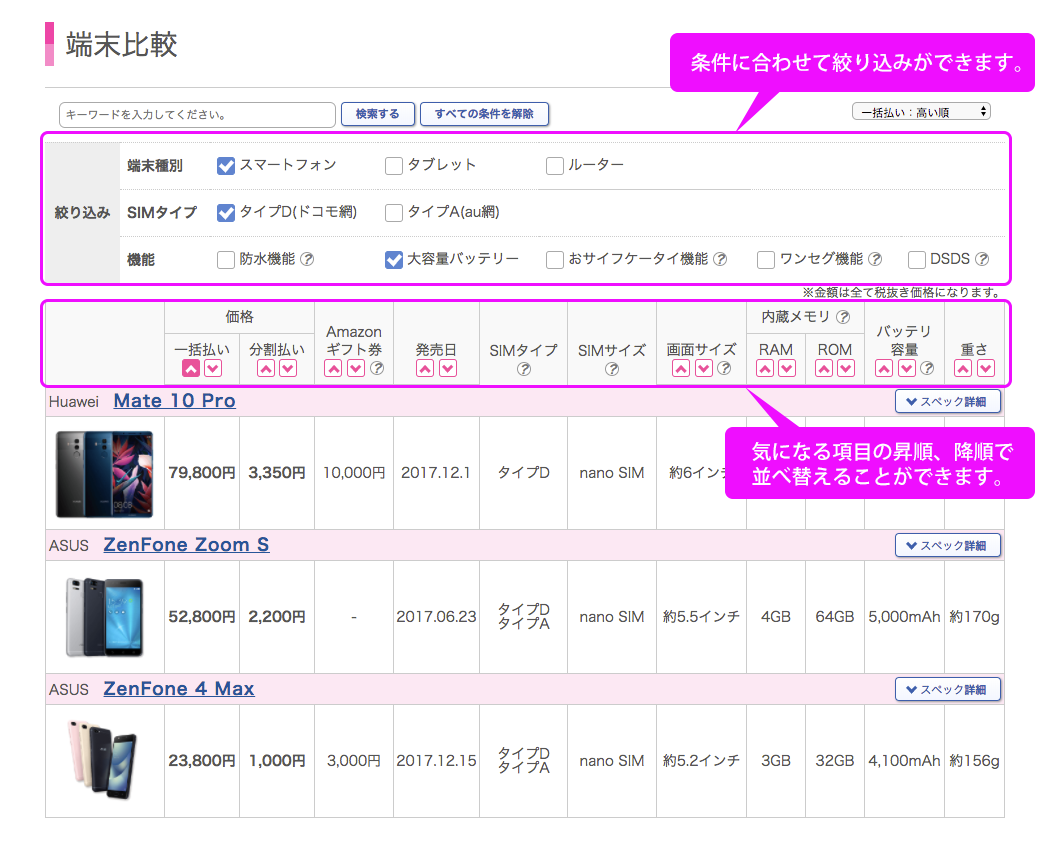Uncheck タイプD(ドコモ網) SIM type checkbox
The image size is (1053, 854).
[x=226, y=213]
